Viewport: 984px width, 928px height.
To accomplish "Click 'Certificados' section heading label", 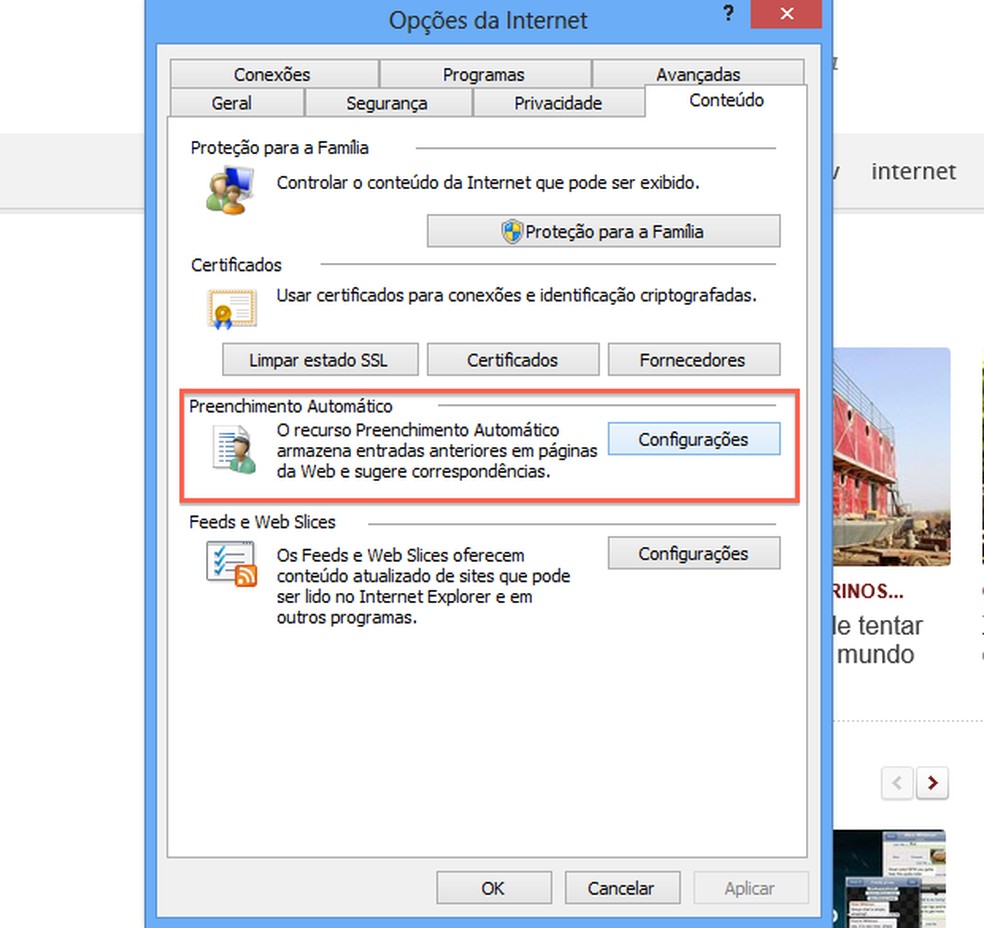I will click(236, 265).
